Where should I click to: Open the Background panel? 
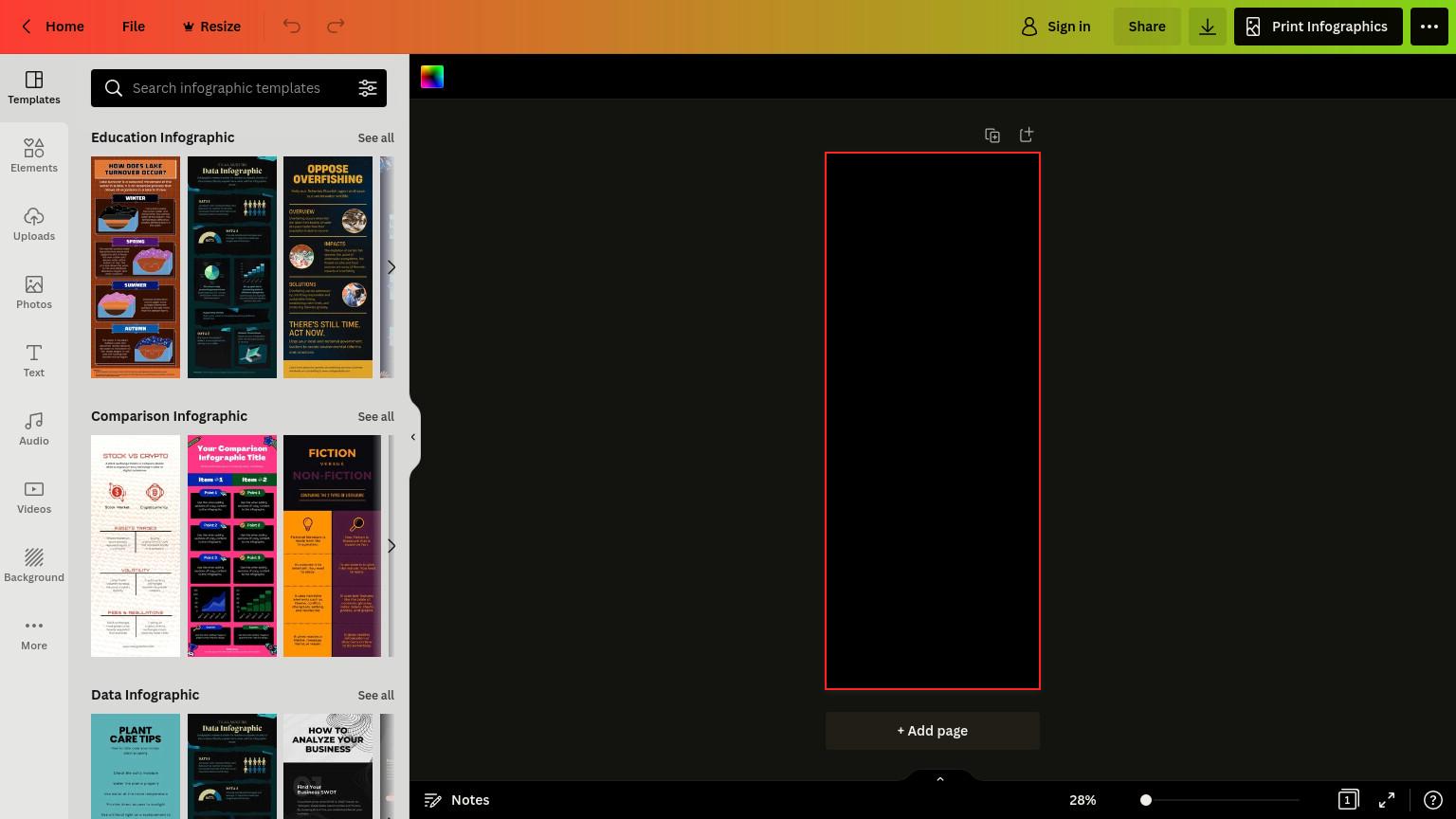(34, 566)
